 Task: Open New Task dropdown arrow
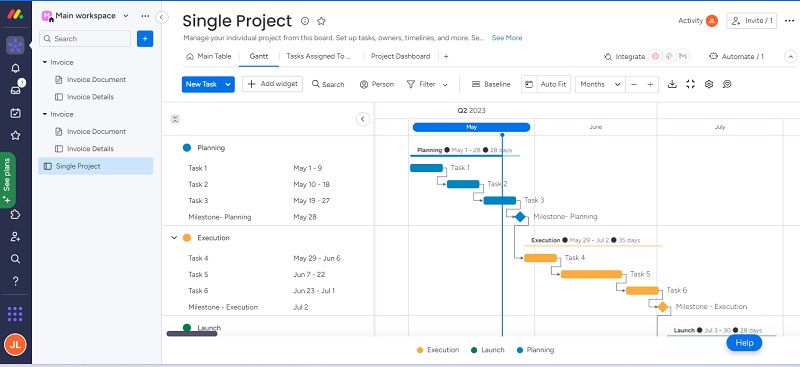(228, 84)
